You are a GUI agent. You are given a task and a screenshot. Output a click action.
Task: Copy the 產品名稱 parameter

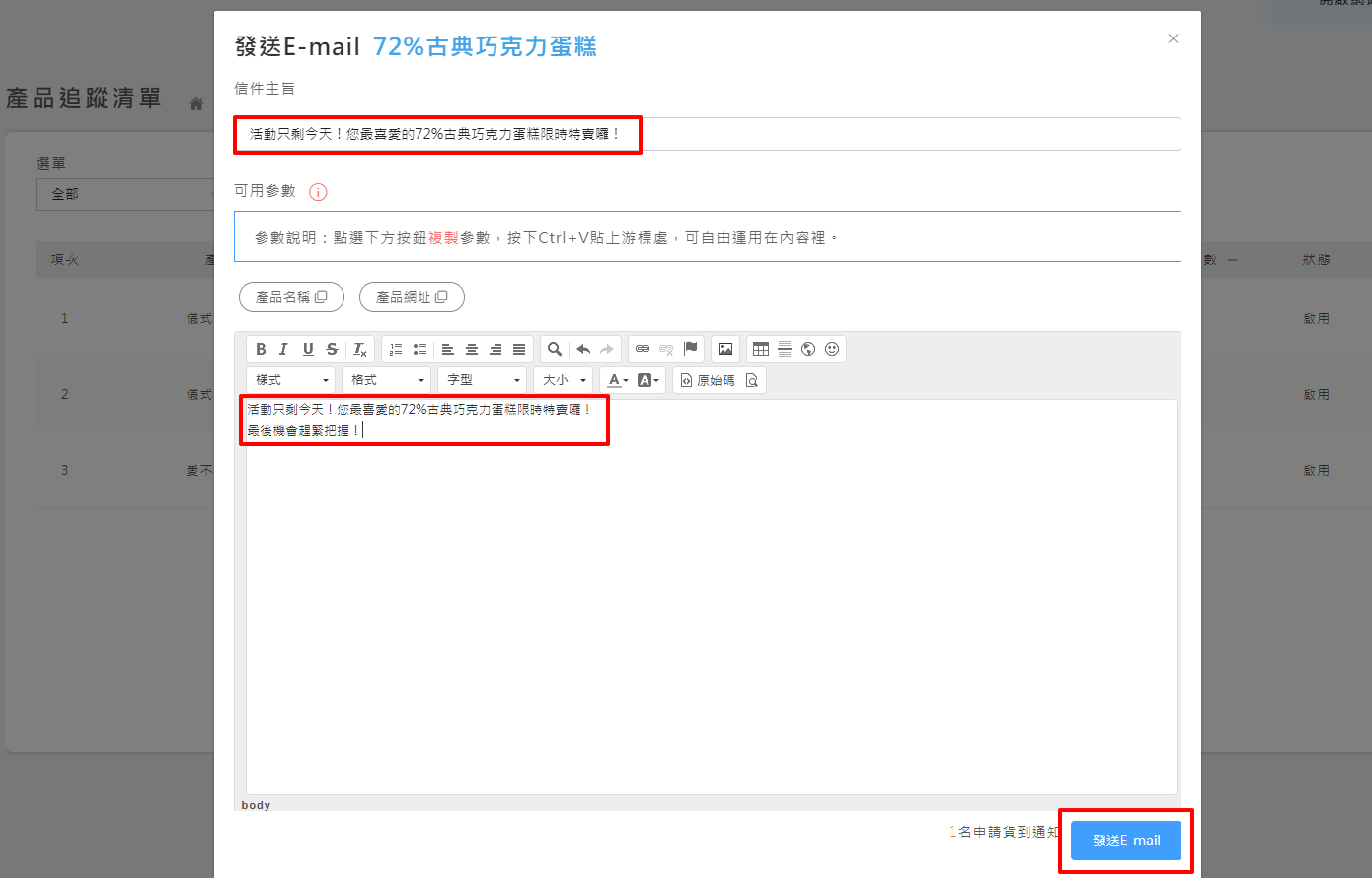pyautogui.click(x=291, y=297)
